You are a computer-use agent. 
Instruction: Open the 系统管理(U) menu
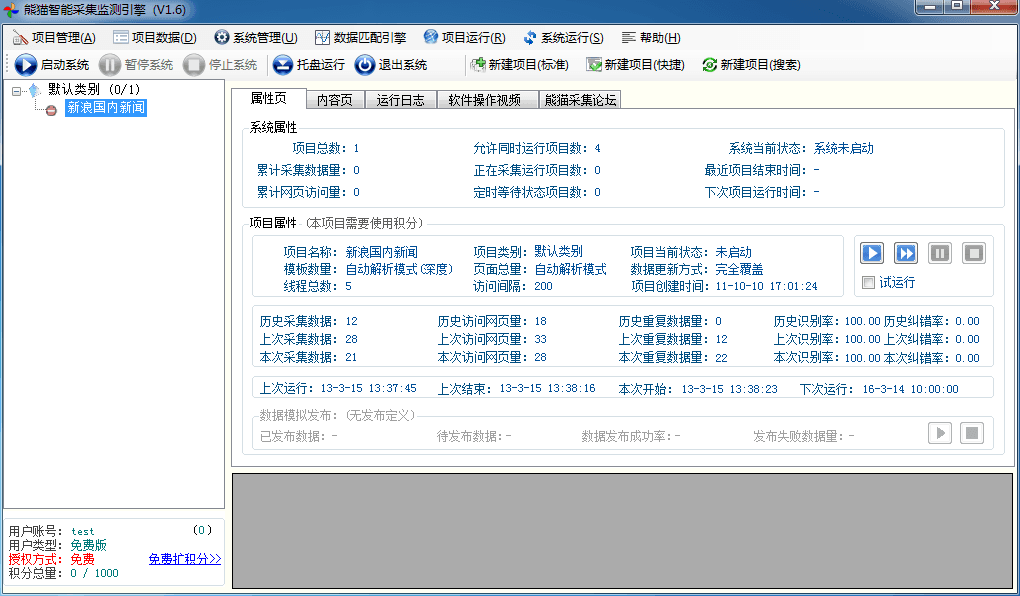[256, 38]
